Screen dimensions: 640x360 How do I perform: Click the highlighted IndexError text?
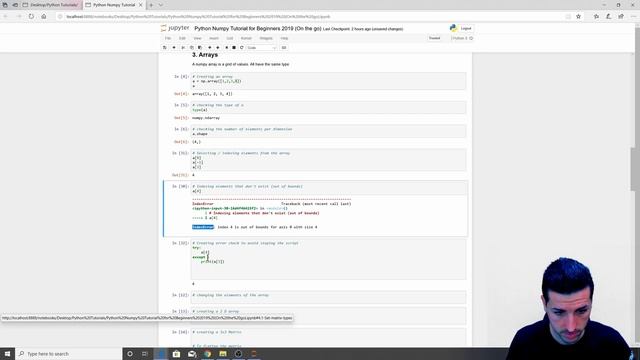click(x=203, y=227)
